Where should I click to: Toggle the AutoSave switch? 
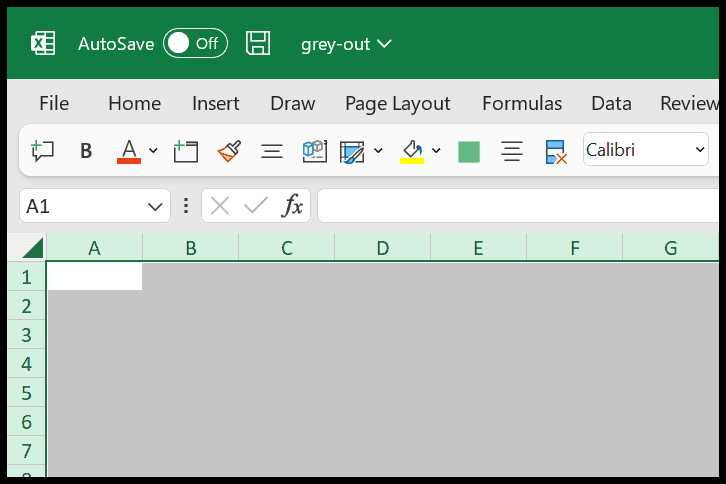pos(195,44)
